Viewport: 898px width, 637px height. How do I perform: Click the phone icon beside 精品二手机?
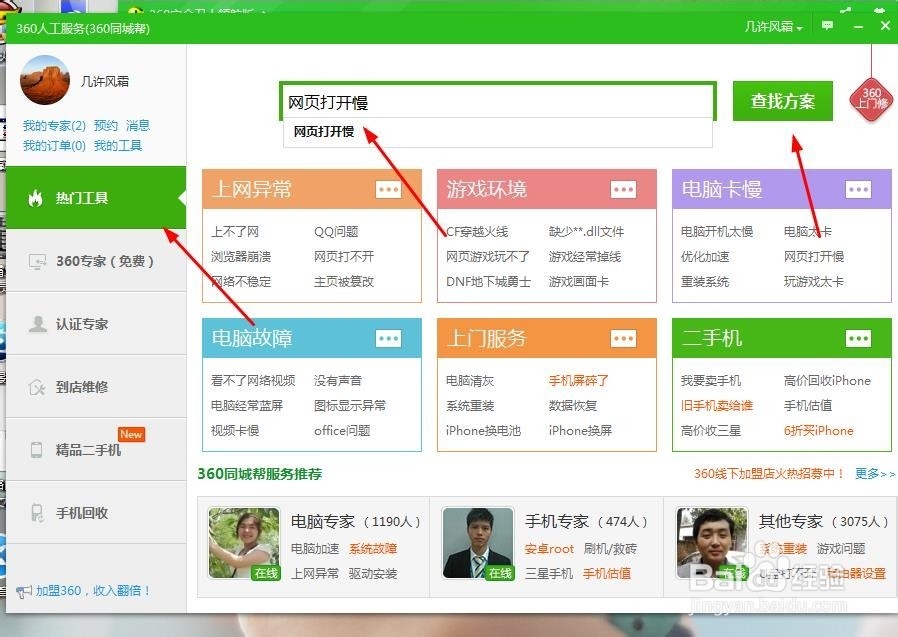[36, 450]
